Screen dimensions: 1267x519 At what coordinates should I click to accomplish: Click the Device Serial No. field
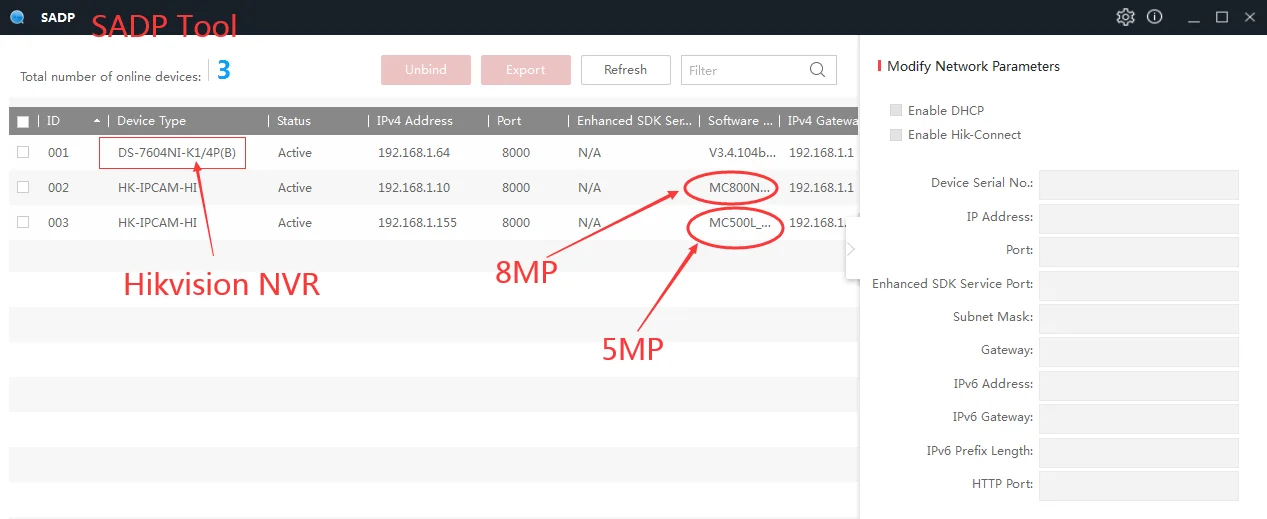[1139, 185]
